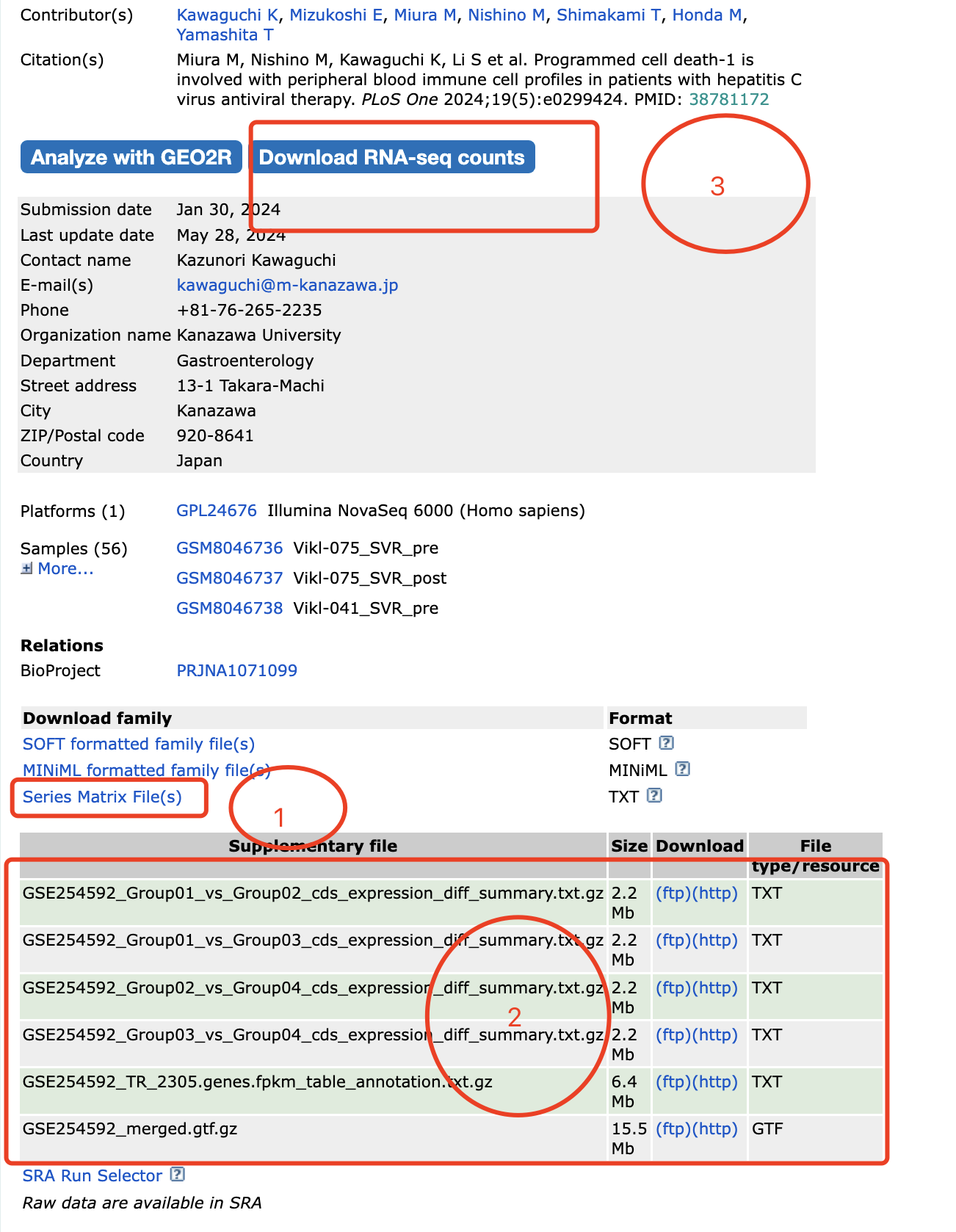Click the Gastroenterology department value
Image resolution: width=956 pixels, height=1232 pixels.
coord(245,360)
